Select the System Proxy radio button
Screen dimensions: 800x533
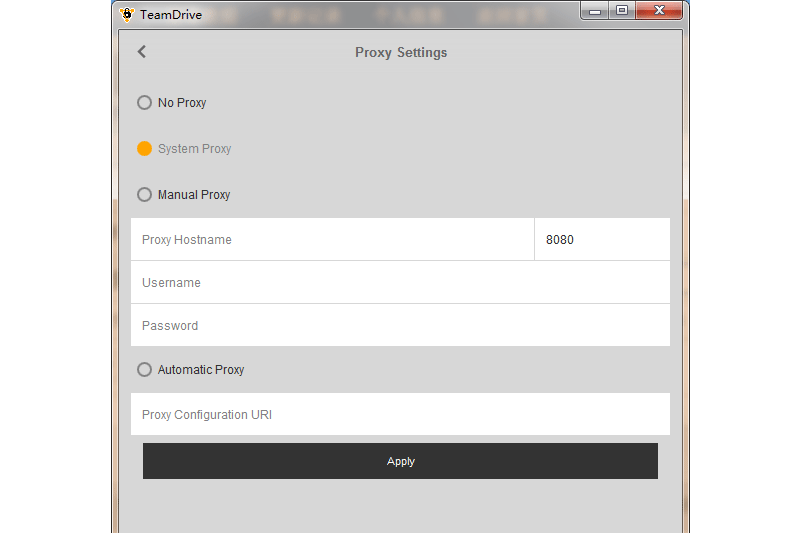coord(144,148)
